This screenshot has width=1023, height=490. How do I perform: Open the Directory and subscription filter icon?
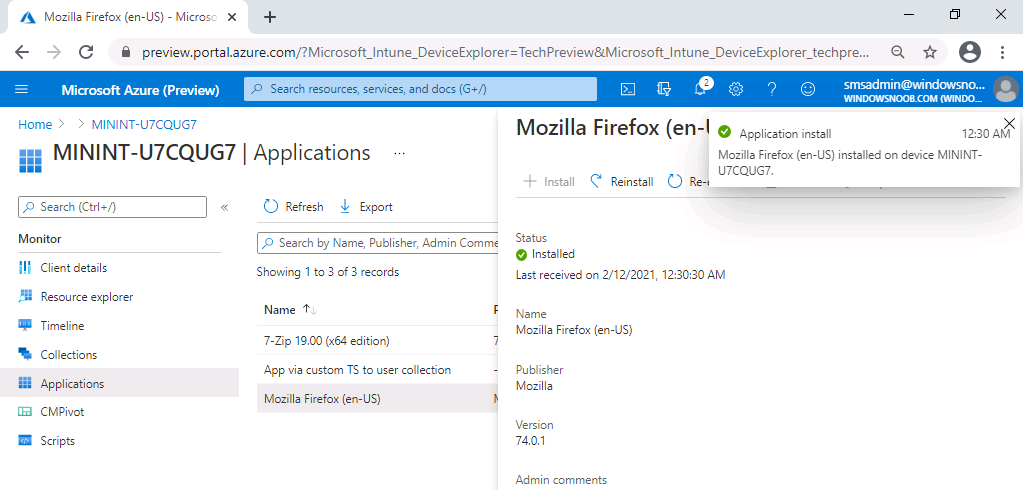pos(664,89)
